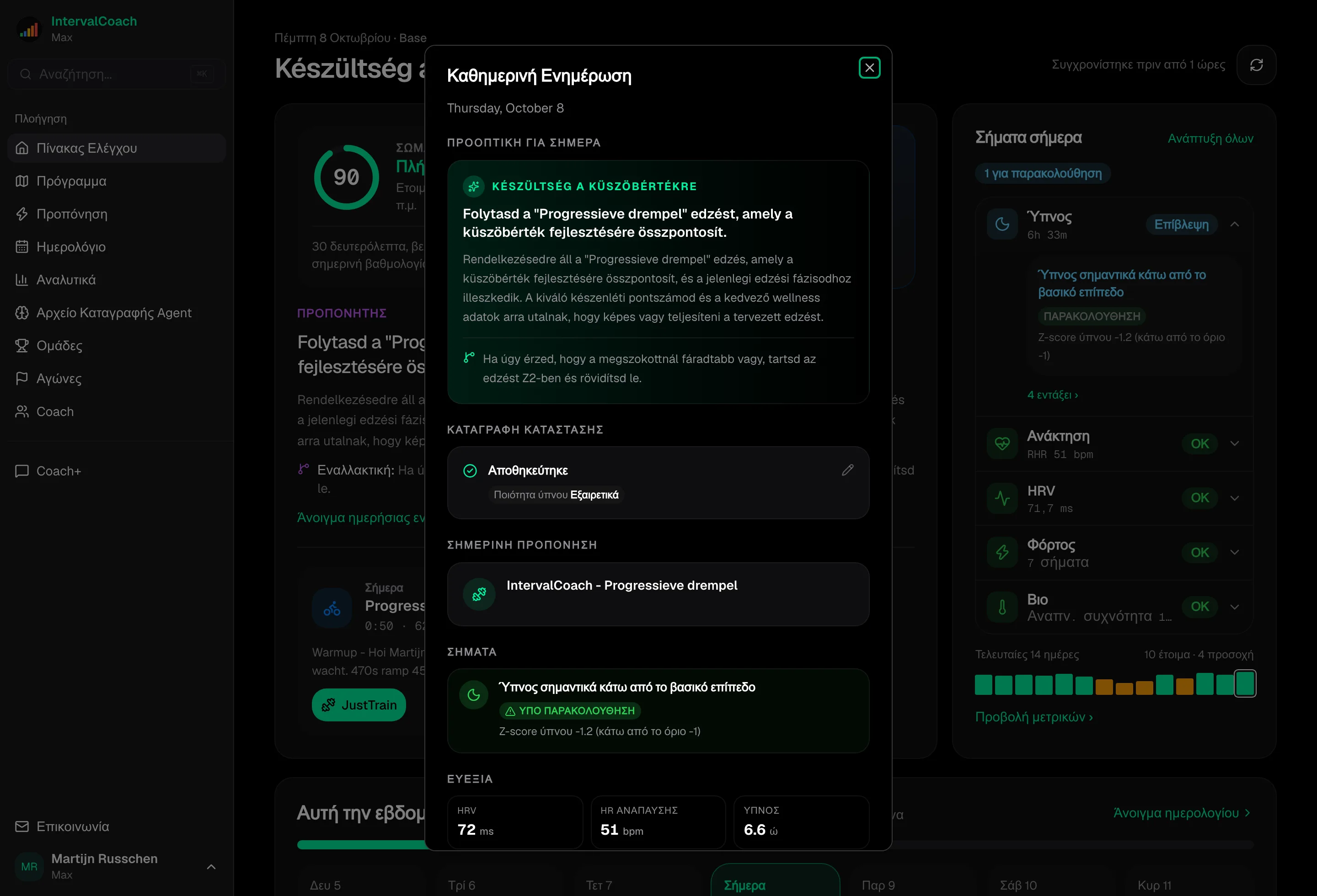1317x896 pixels.
Task: Expand the HRV signal row
Action: [x=1234, y=498]
